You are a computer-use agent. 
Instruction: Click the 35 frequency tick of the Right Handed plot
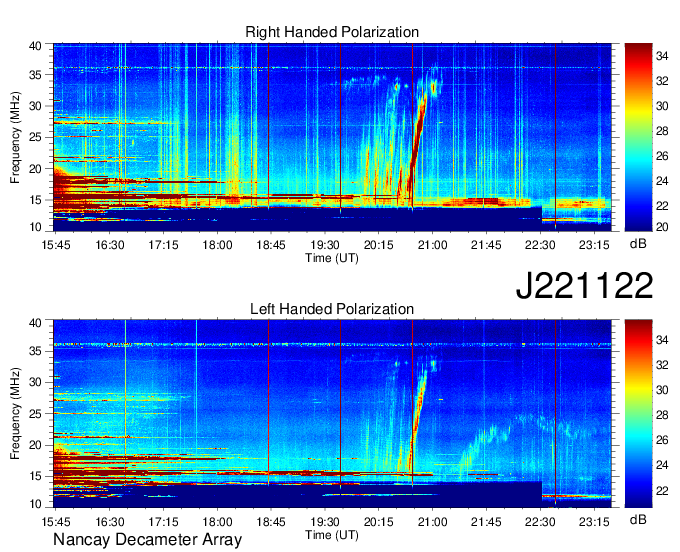[36, 75]
